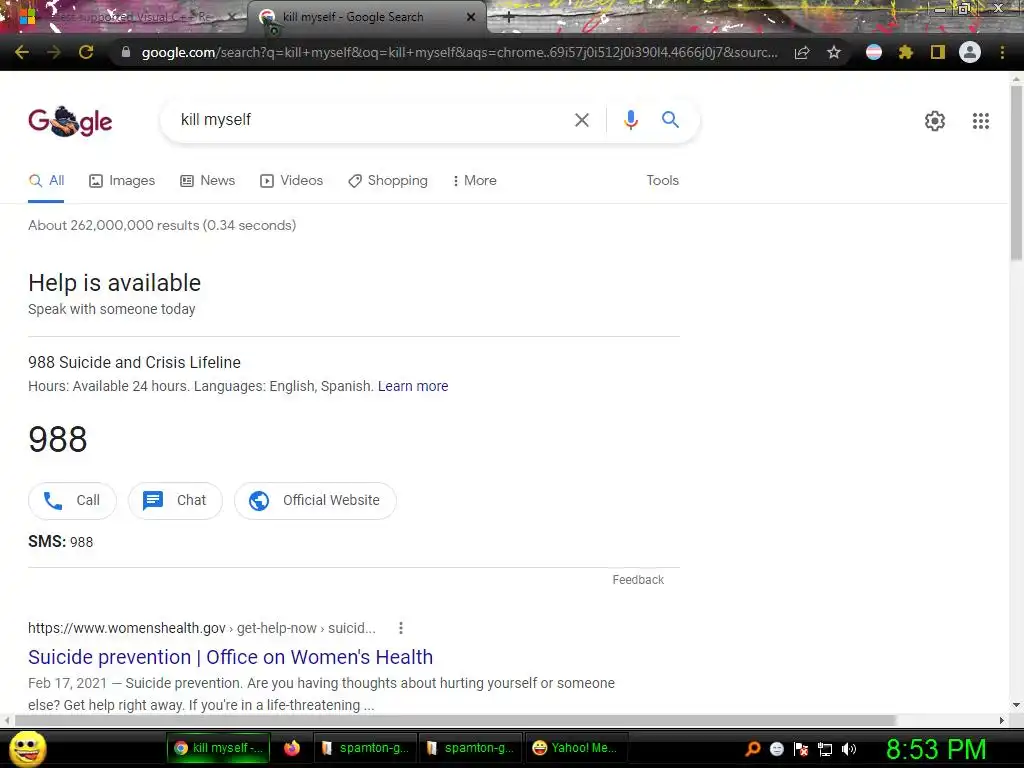The width and height of the screenshot is (1024, 768).
Task: Activate the Chrome taskbar button
Action: tap(219, 748)
